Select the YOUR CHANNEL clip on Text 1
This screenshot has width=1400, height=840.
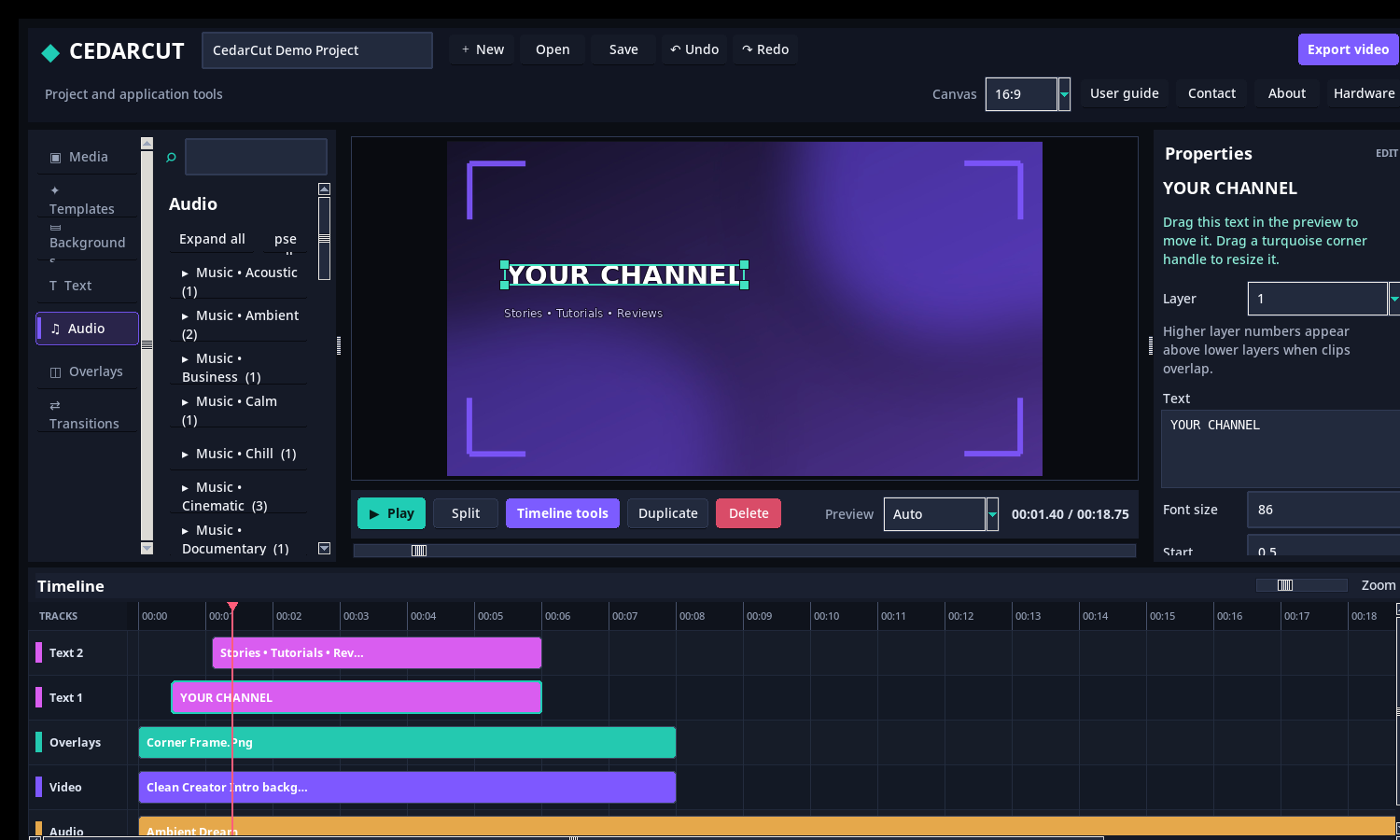(x=357, y=698)
